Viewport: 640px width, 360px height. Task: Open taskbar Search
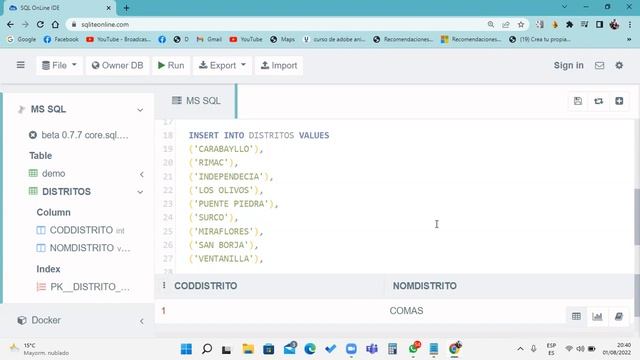tap(207, 349)
